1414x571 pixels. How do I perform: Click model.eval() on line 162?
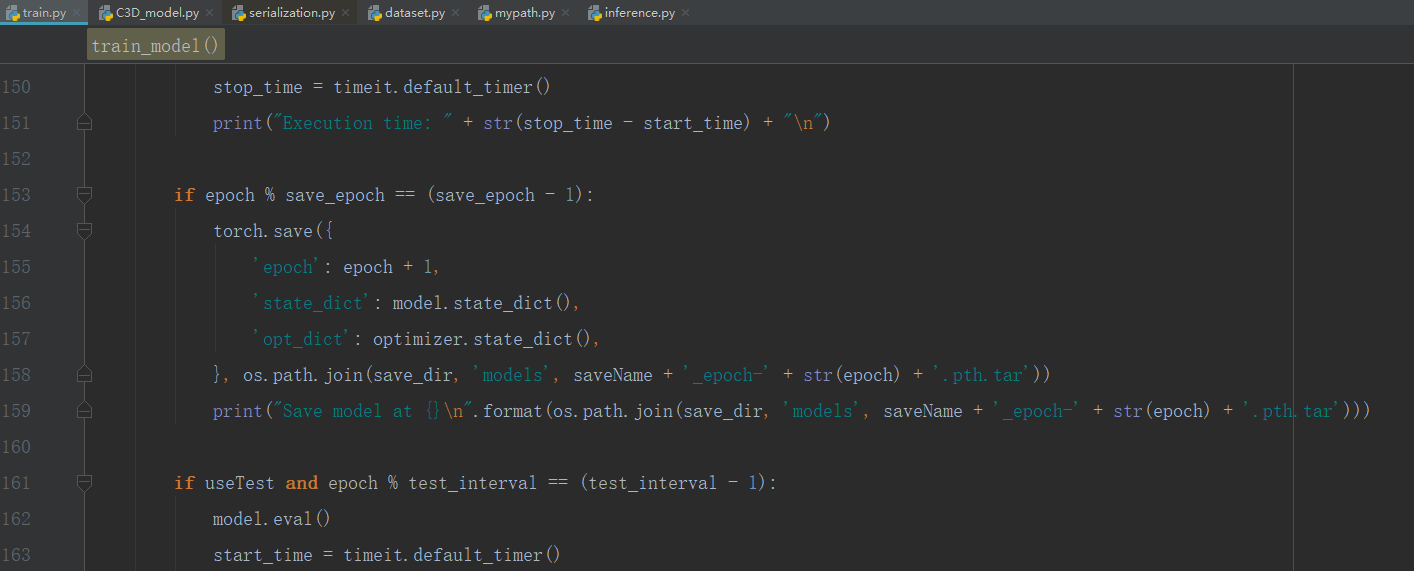click(x=272, y=519)
